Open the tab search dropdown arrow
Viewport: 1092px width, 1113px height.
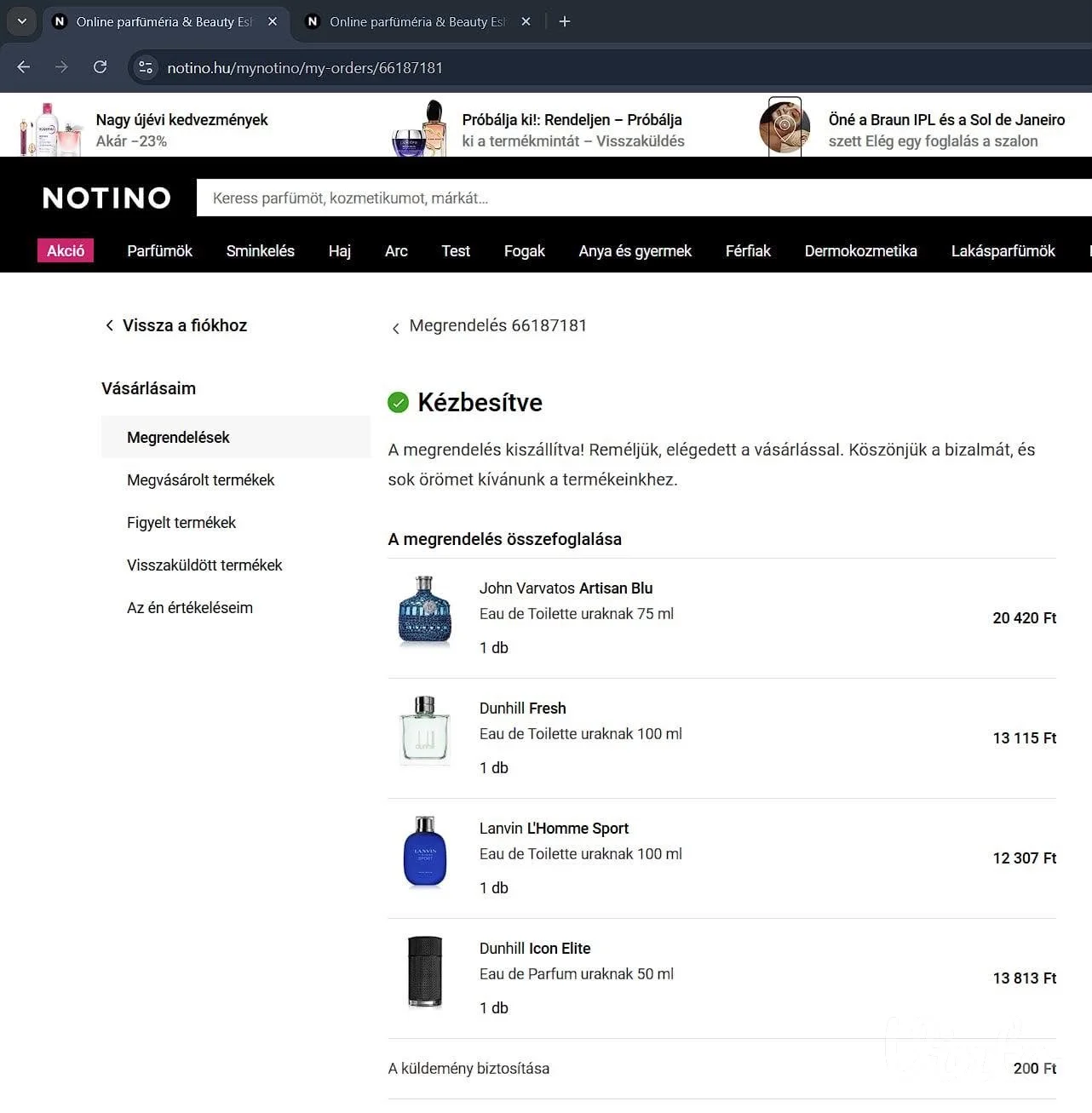pos(21,21)
